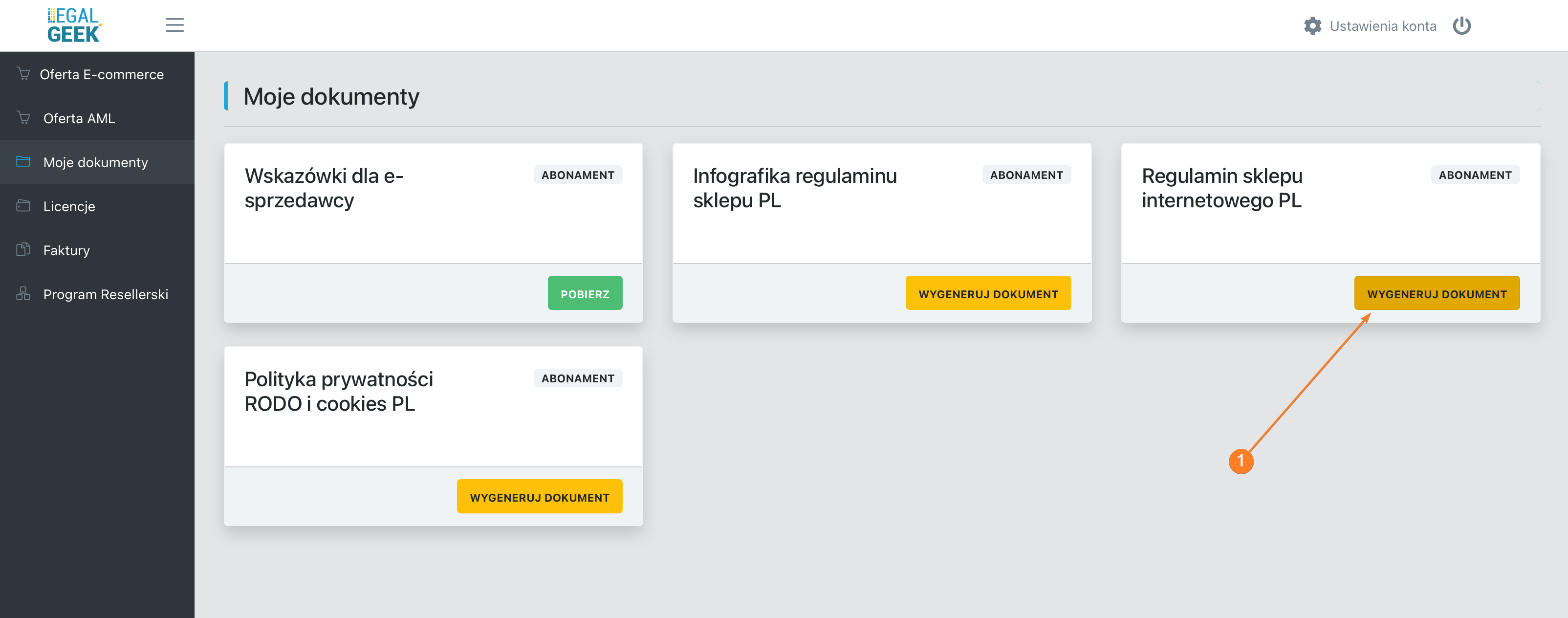Viewport: 1568px width, 618px height.
Task: Click the Oferta E-commerce cart icon
Action: pos(24,74)
